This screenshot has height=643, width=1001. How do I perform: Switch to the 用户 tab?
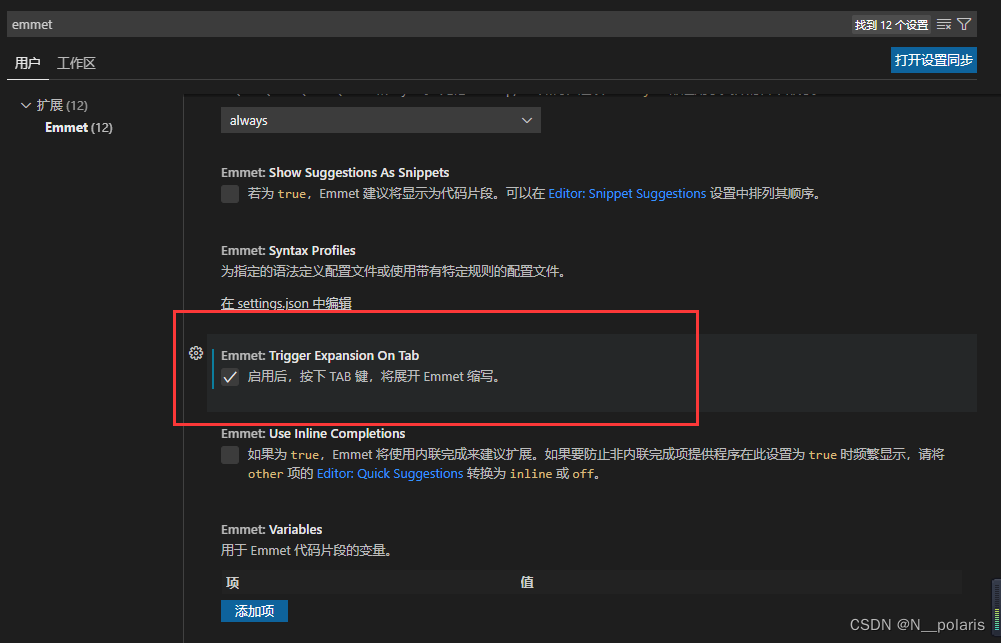tap(27, 63)
